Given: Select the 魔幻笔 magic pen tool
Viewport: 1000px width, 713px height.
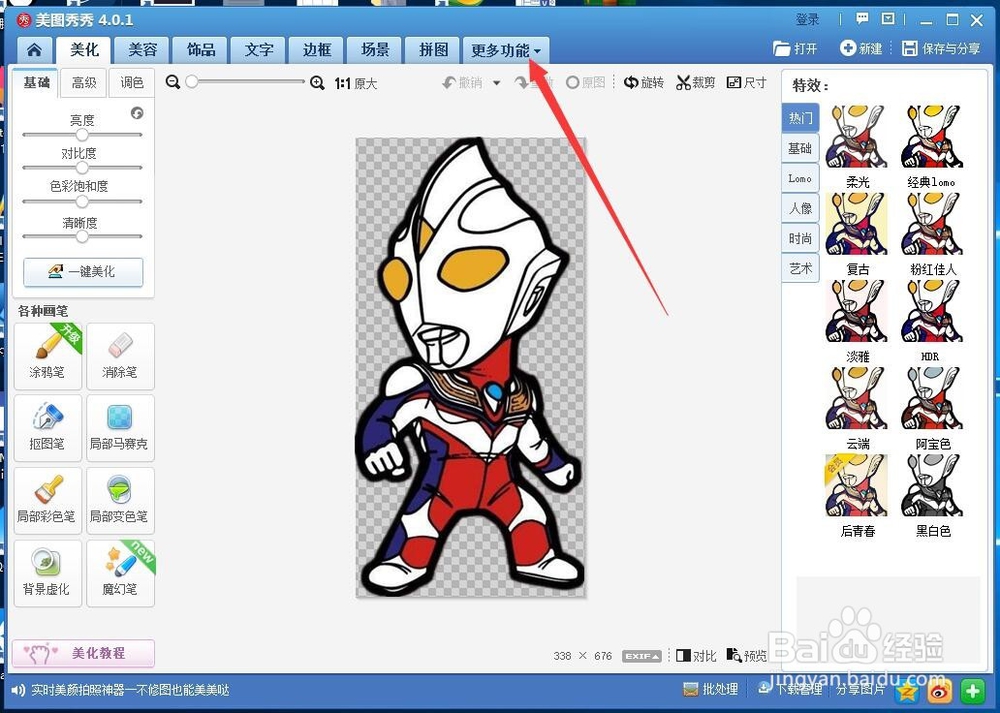Looking at the screenshot, I should 120,573.
